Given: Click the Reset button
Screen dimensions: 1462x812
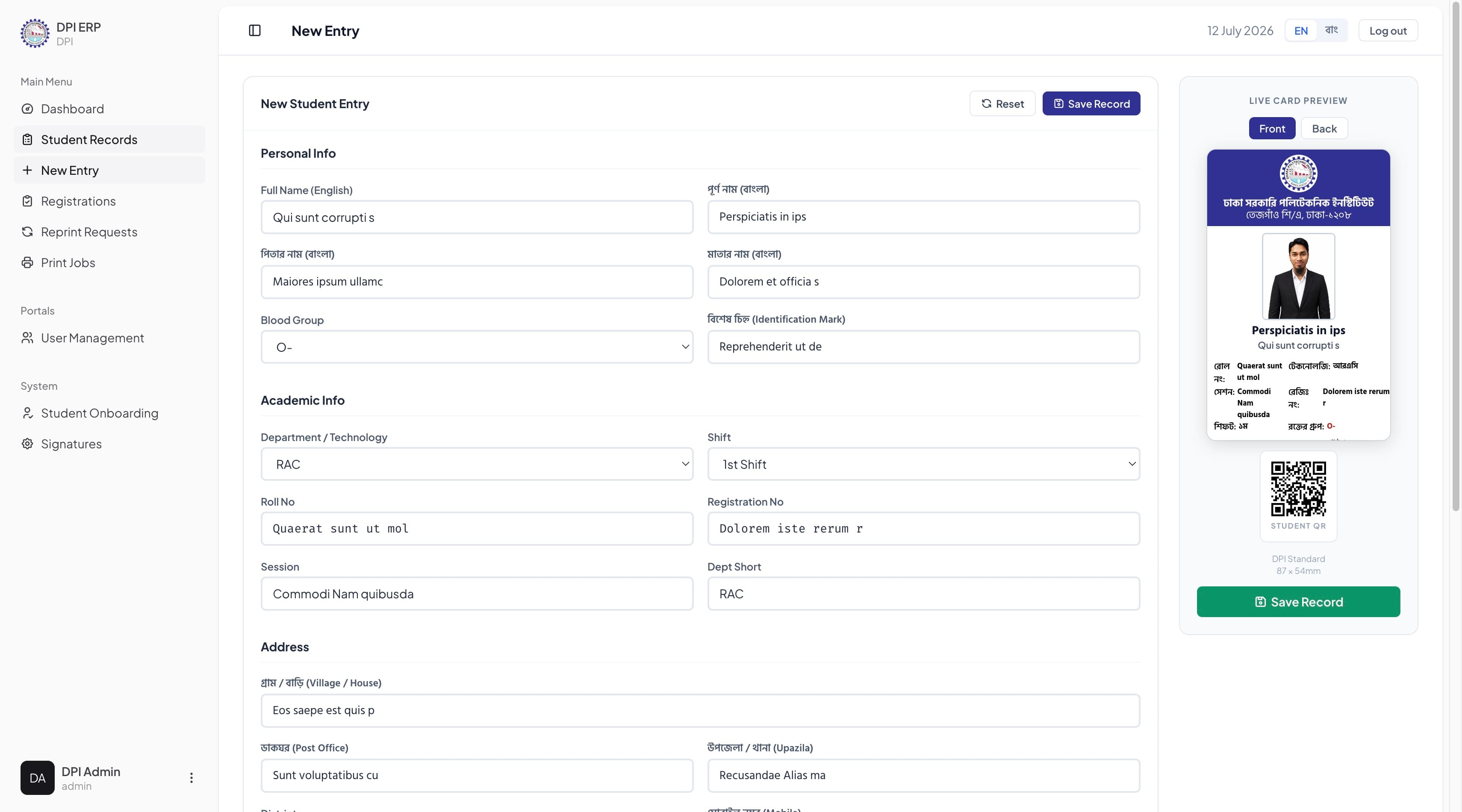Looking at the screenshot, I should coord(1002,104).
